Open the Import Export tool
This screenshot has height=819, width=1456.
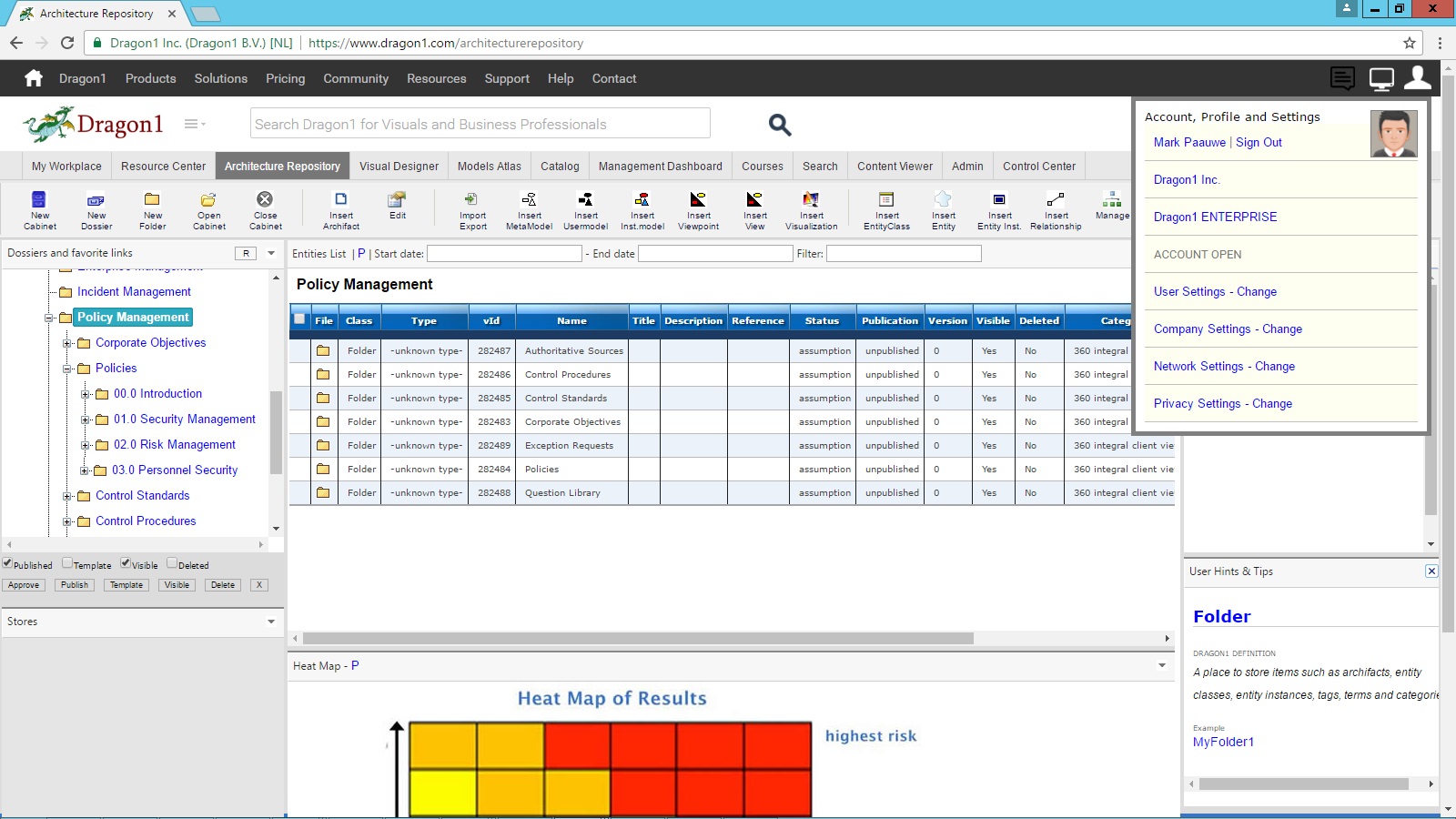coord(472,210)
